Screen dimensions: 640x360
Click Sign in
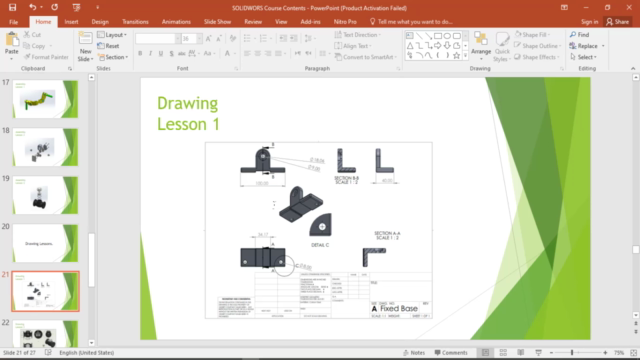tap(589, 22)
